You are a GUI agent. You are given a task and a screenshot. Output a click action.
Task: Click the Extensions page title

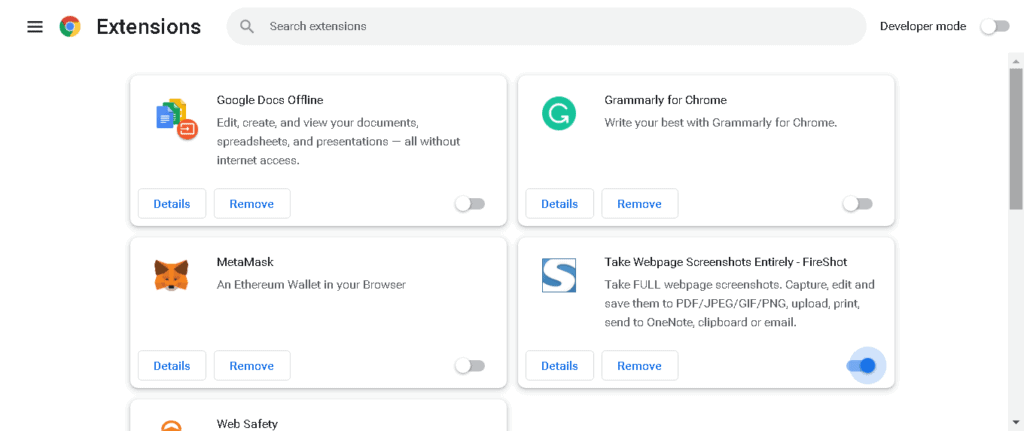pyautogui.click(x=149, y=27)
